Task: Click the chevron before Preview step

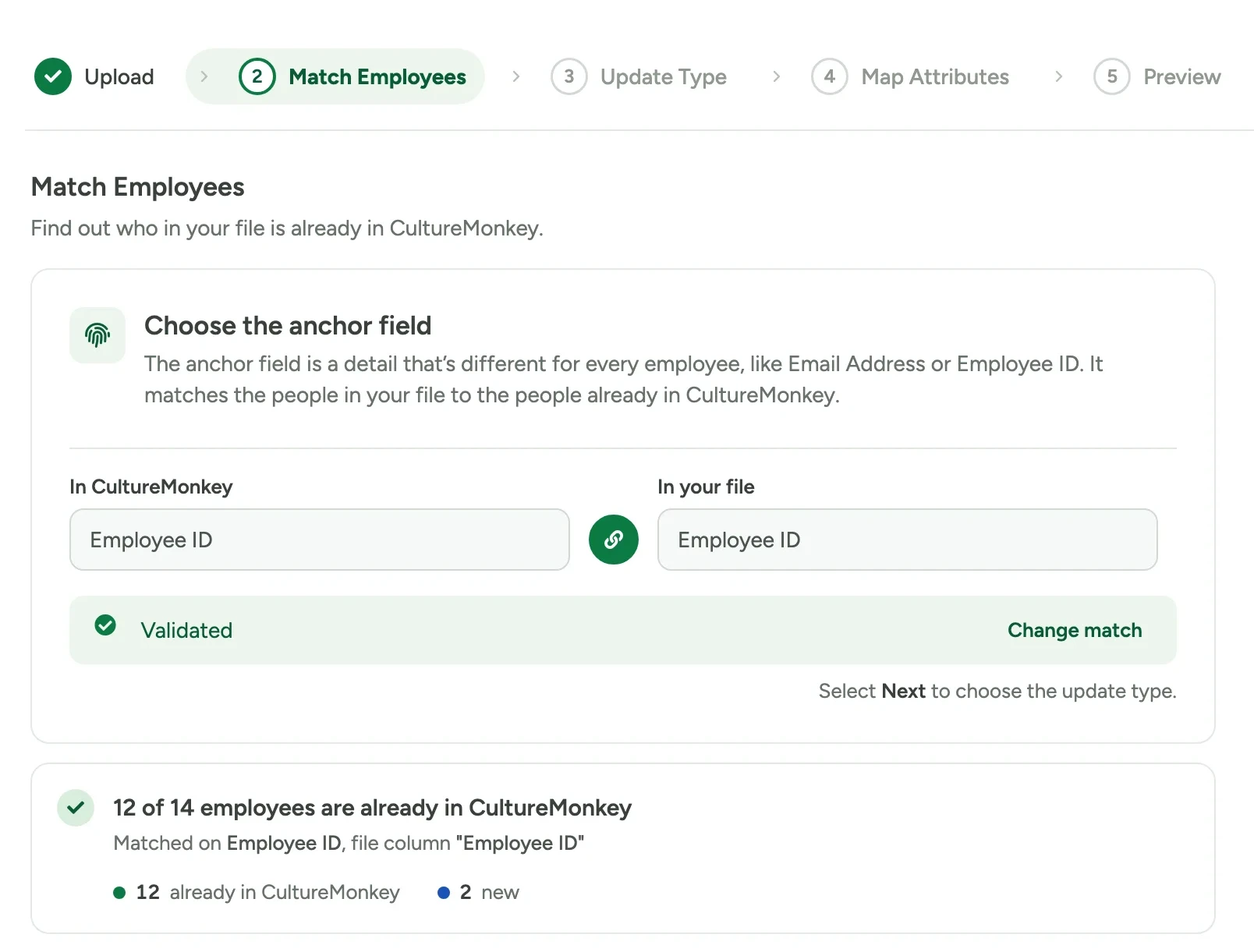Action: [x=1059, y=76]
